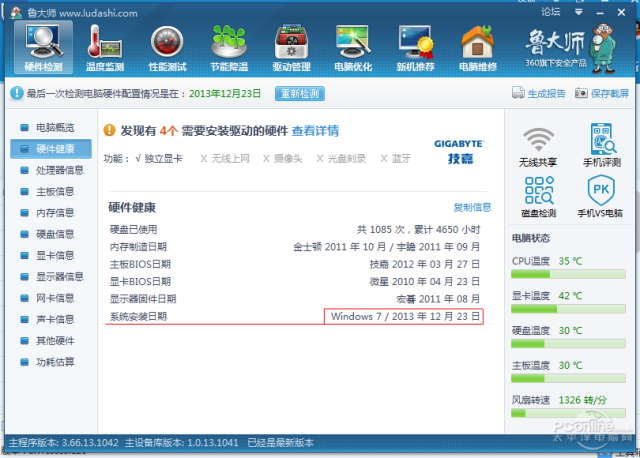Click the 2013年12月23日 detection date
The height and width of the screenshot is (458, 640).
pos(225,93)
